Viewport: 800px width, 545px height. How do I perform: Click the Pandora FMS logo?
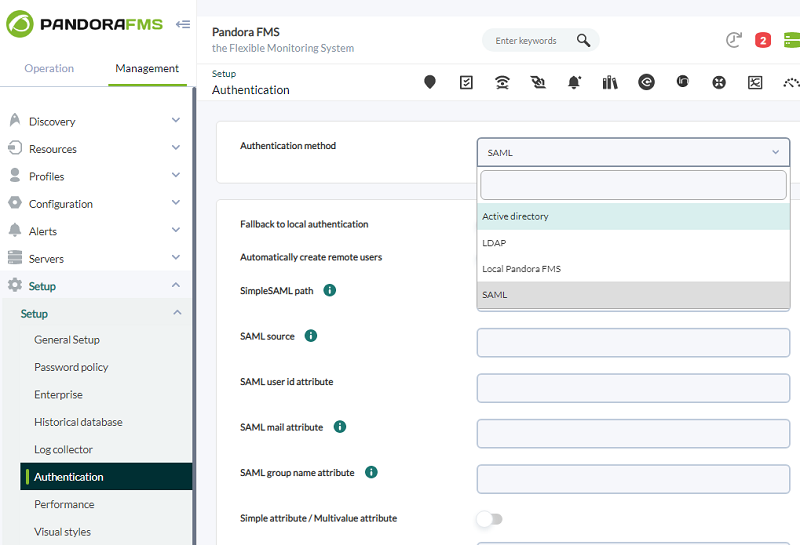point(84,24)
